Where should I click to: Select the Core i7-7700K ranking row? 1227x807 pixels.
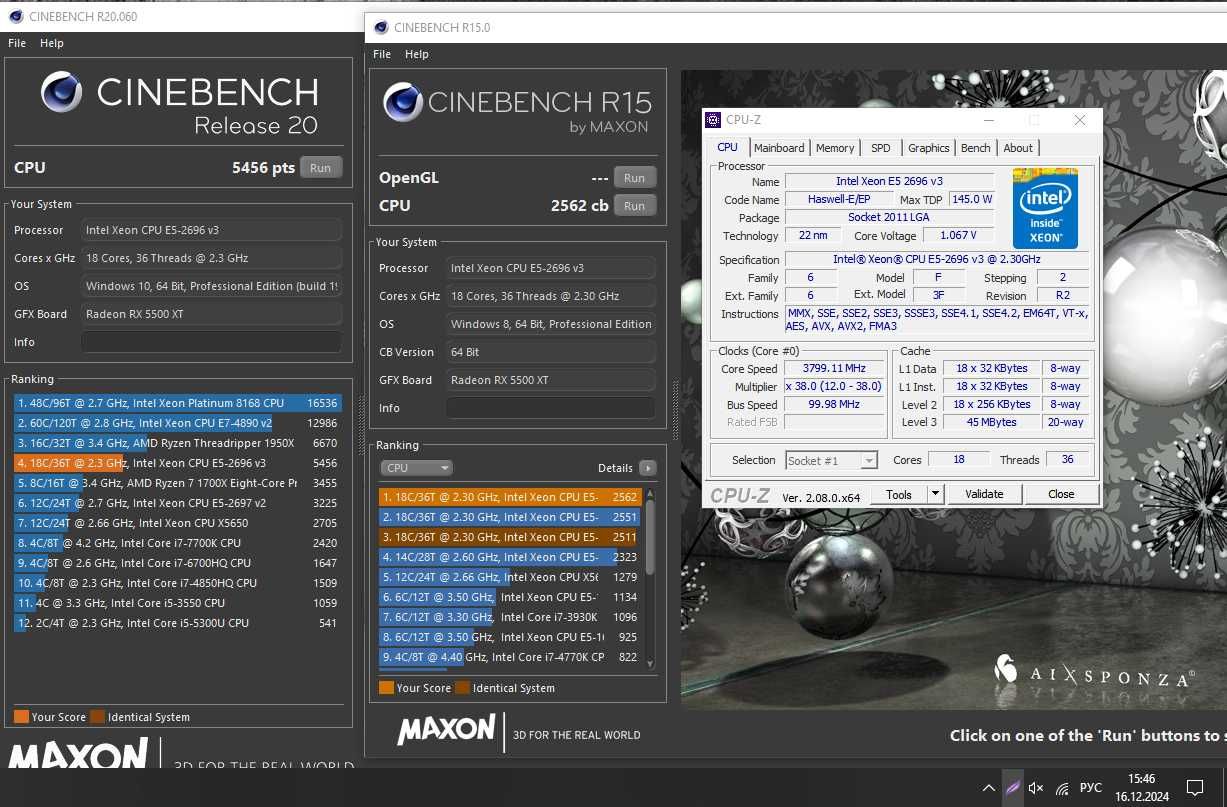[178, 543]
